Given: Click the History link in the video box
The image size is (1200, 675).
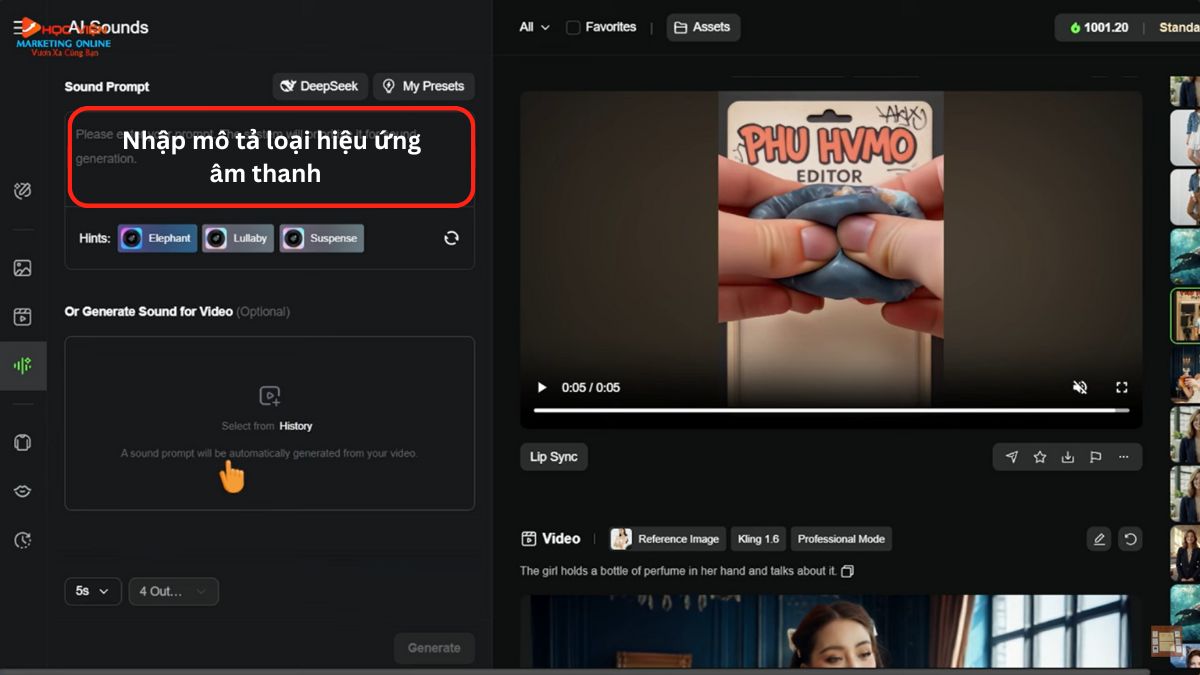Looking at the screenshot, I should pyautogui.click(x=296, y=426).
